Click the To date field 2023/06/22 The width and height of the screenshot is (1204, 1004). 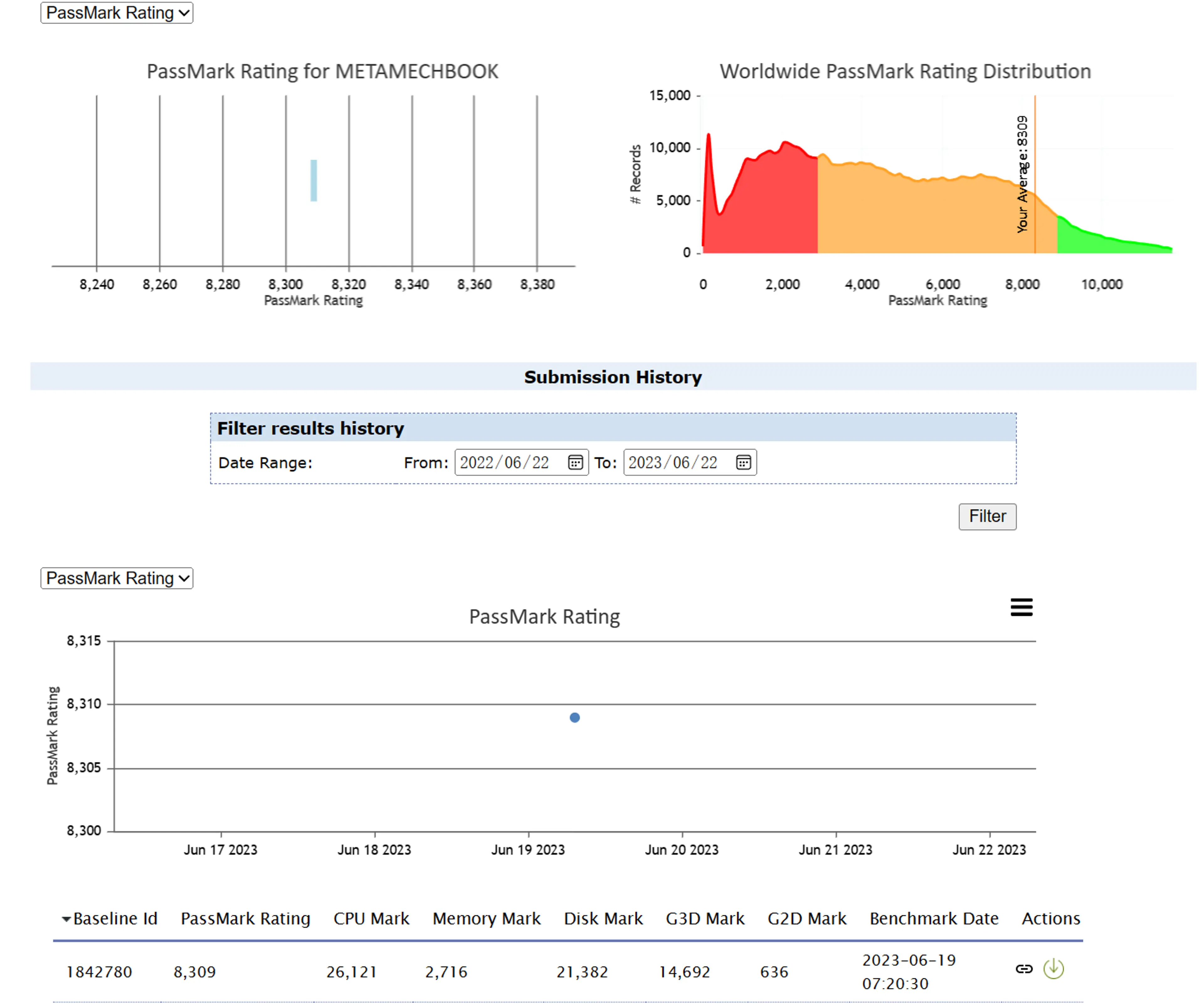tap(690, 463)
